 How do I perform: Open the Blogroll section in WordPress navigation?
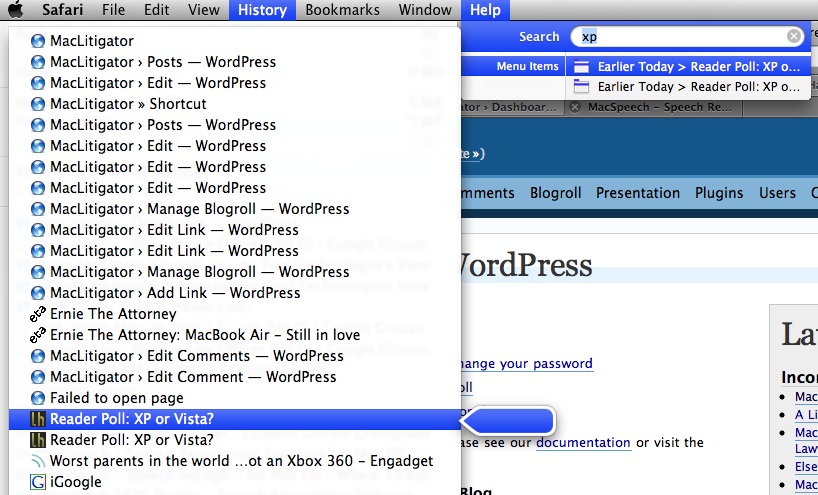556,193
